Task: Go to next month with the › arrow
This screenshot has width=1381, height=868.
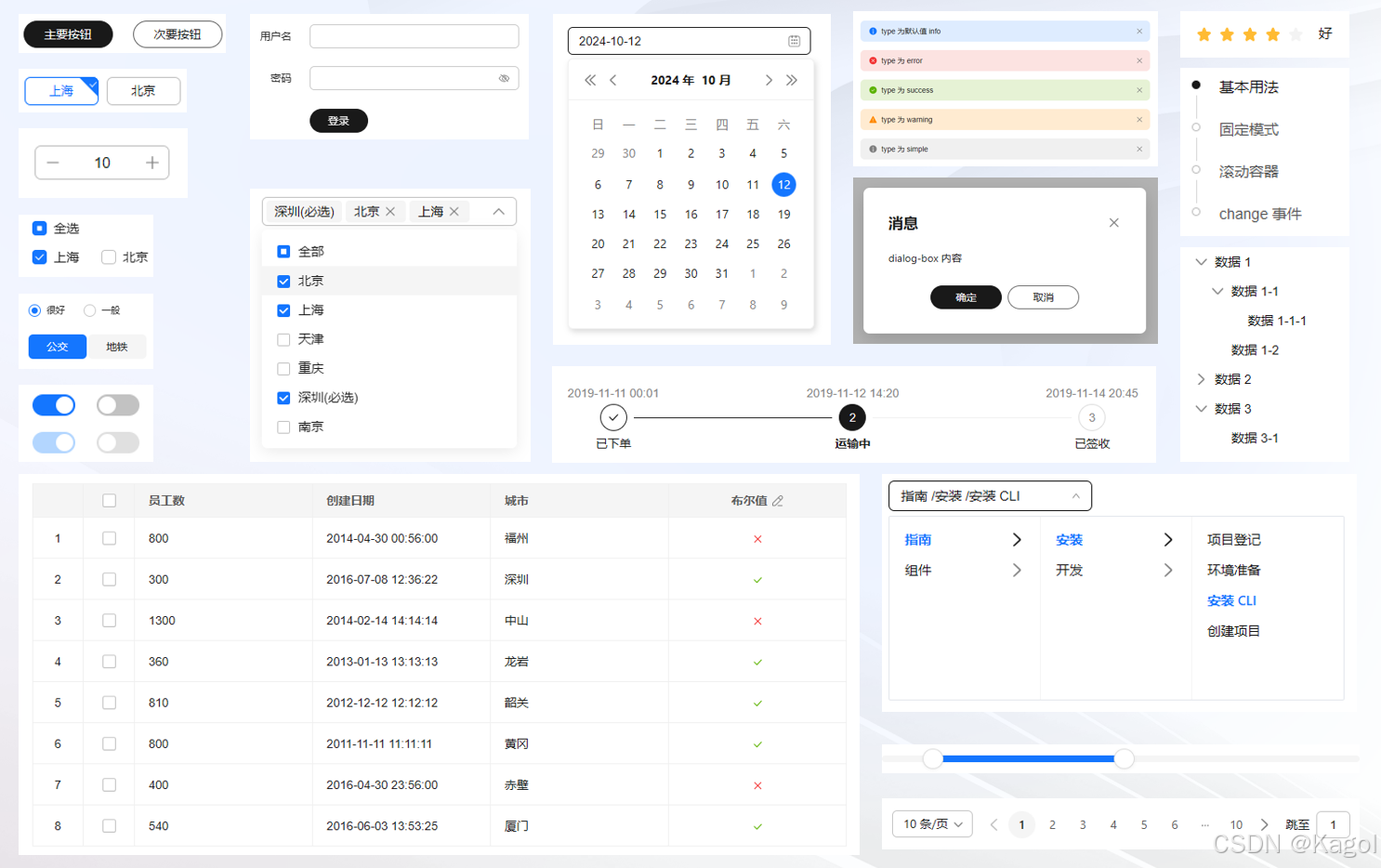Action: 769,80
